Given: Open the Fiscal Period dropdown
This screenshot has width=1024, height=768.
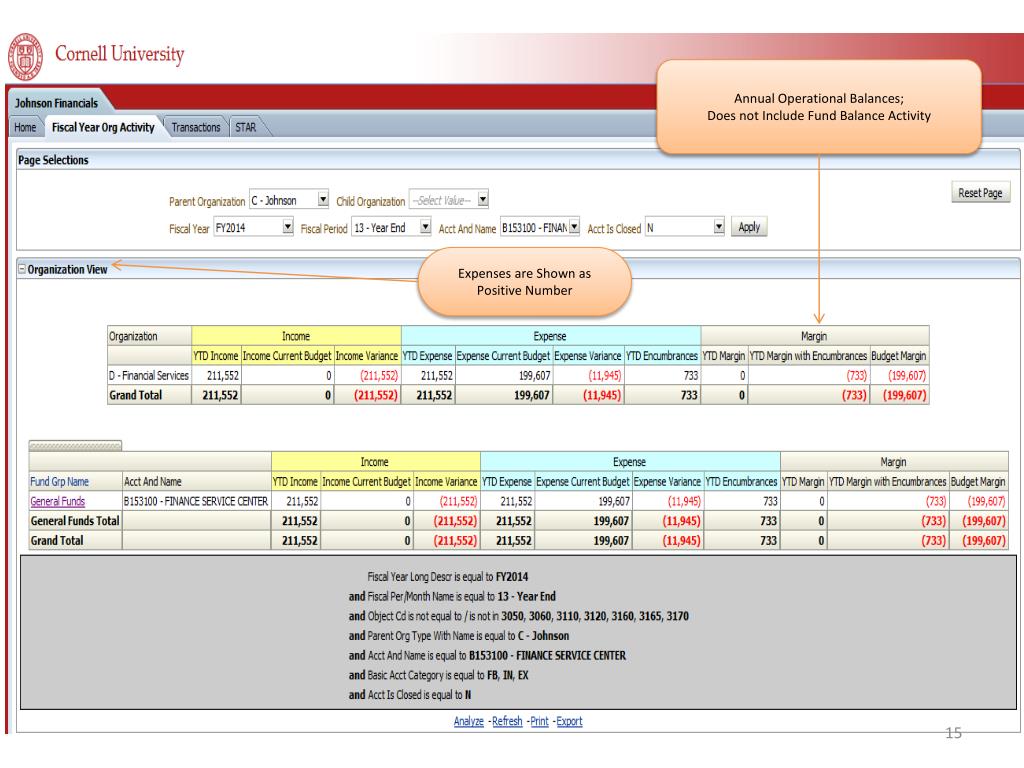Looking at the screenshot, I should coord(426,227).
